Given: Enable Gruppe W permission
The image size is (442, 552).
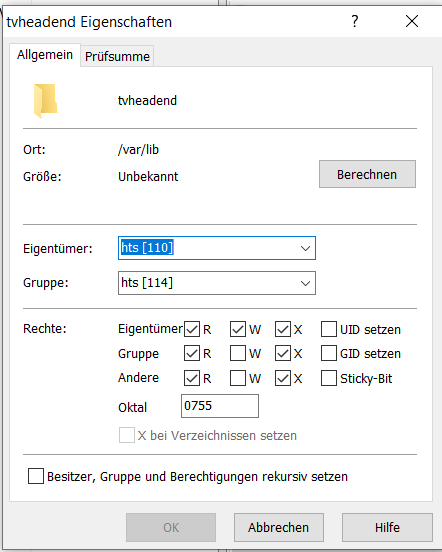Looking at the screenshot, I should click(238, 353).
